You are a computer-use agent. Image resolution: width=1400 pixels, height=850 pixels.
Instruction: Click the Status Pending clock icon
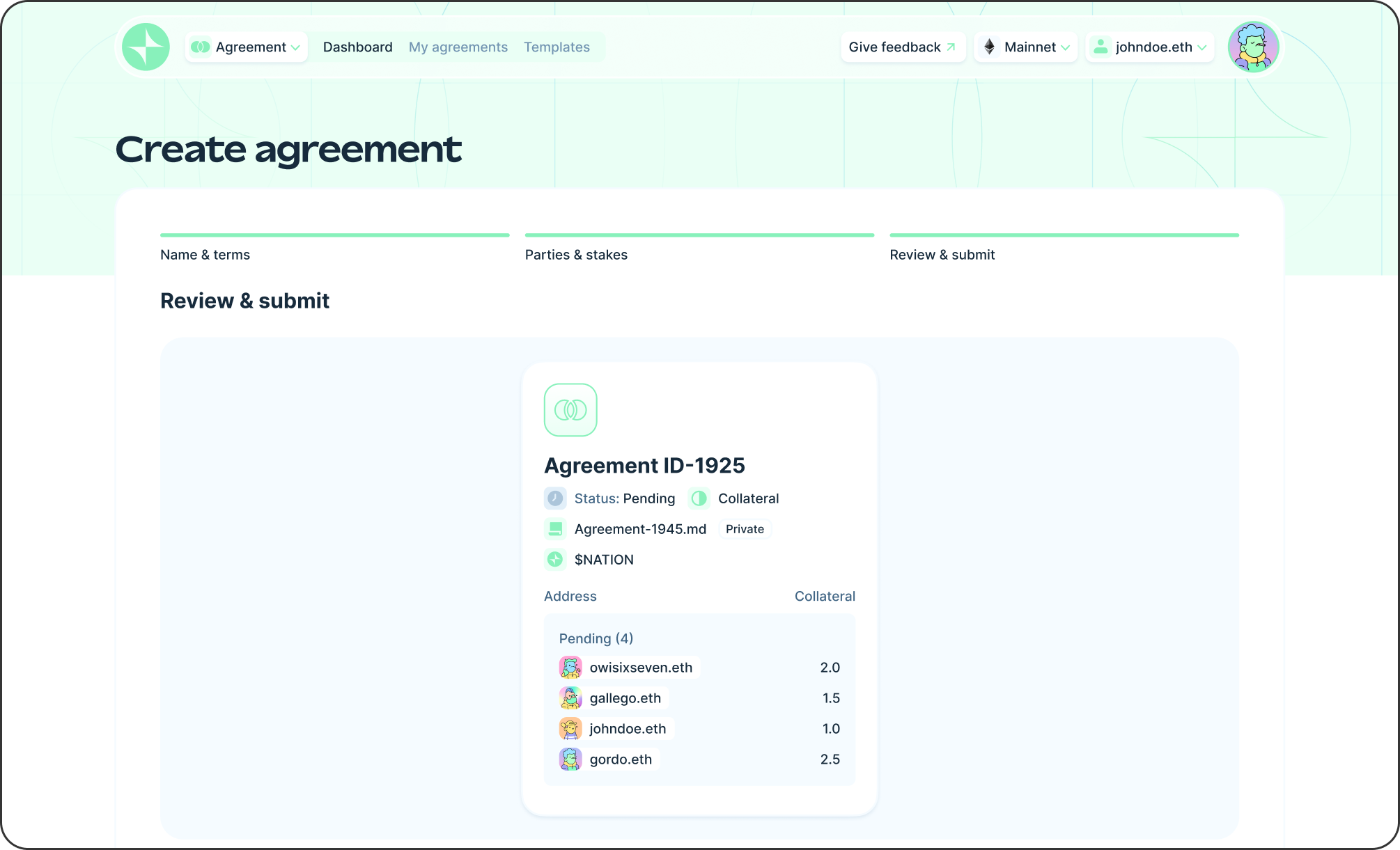(x=555, y=498)
